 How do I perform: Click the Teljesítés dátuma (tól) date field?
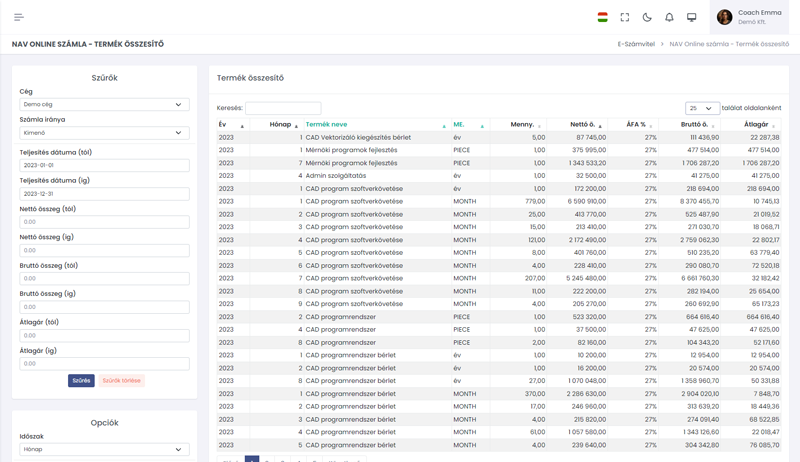pos(104,166)
